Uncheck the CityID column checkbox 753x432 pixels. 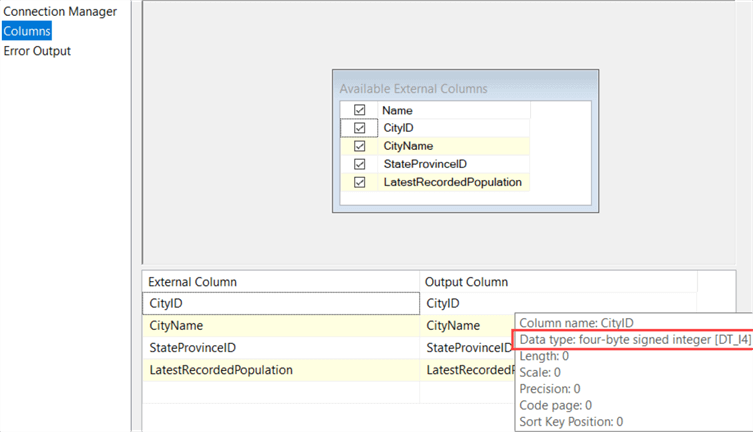359,128
